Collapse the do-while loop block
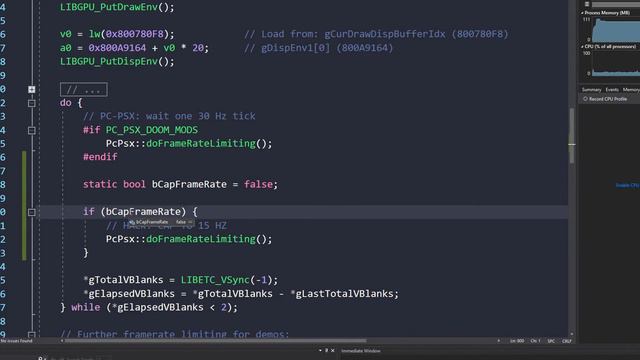Viewport: 640px width, 360px height. (32, 103)
